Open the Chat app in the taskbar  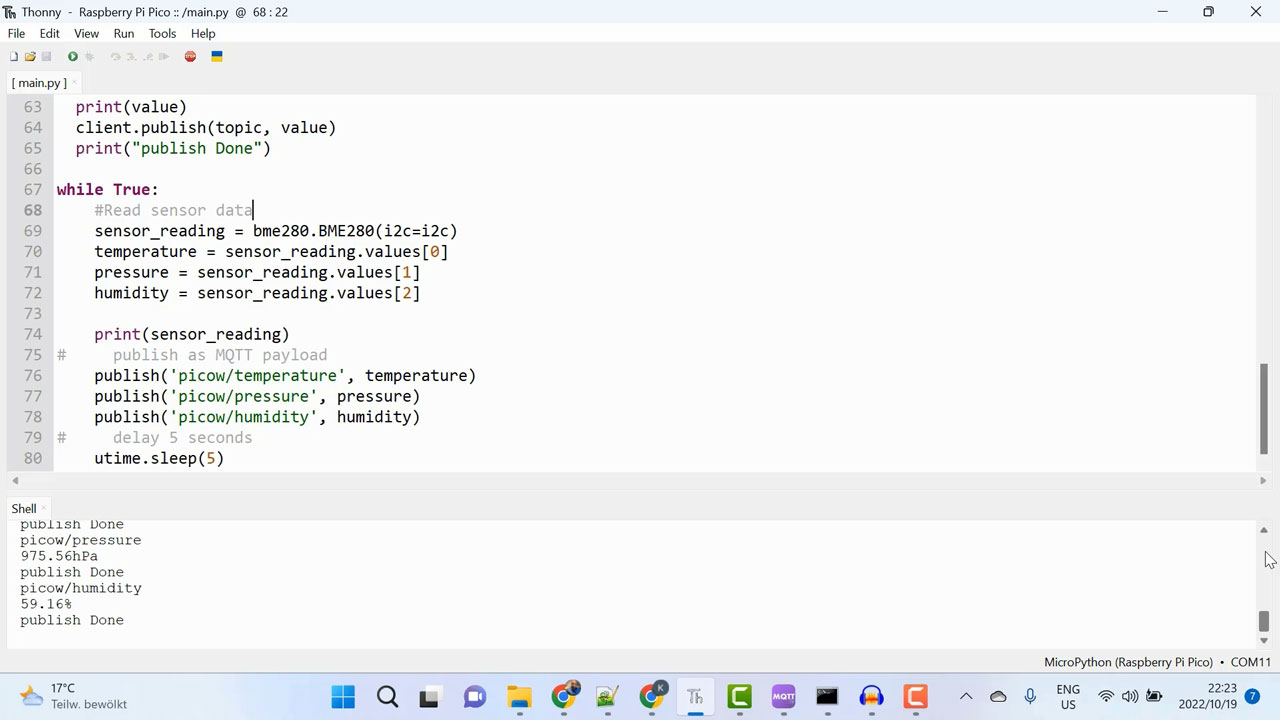click(x=474, y=696)
